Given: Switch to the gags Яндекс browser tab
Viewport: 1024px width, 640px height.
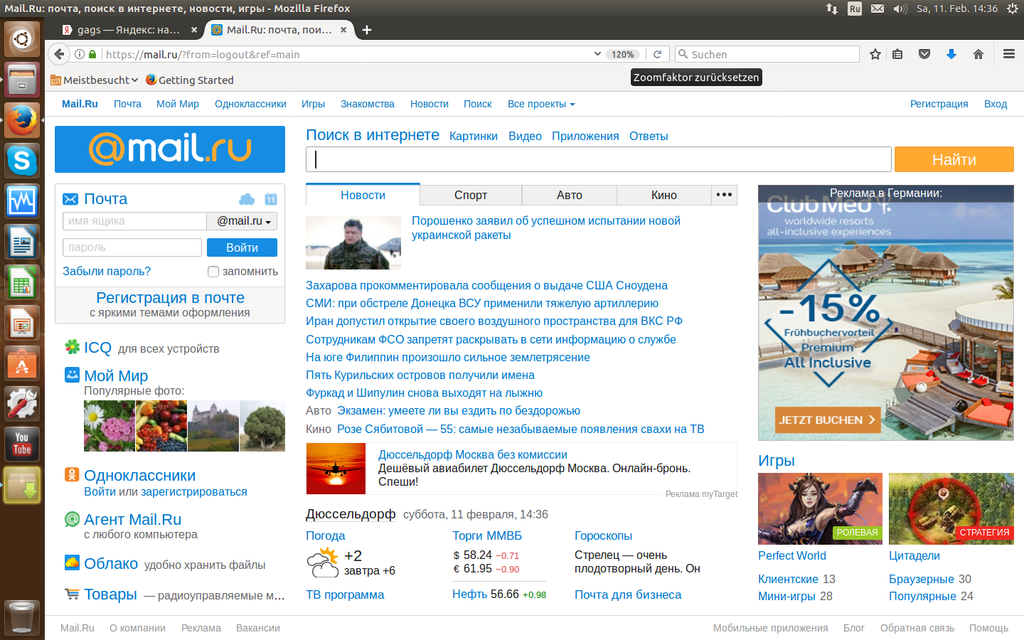Looking at the screenshot, I should pos(129,29).
